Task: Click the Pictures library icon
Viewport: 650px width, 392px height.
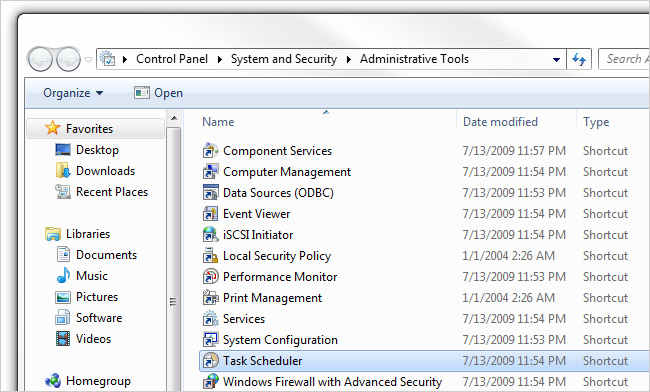Action: [63, 297]
